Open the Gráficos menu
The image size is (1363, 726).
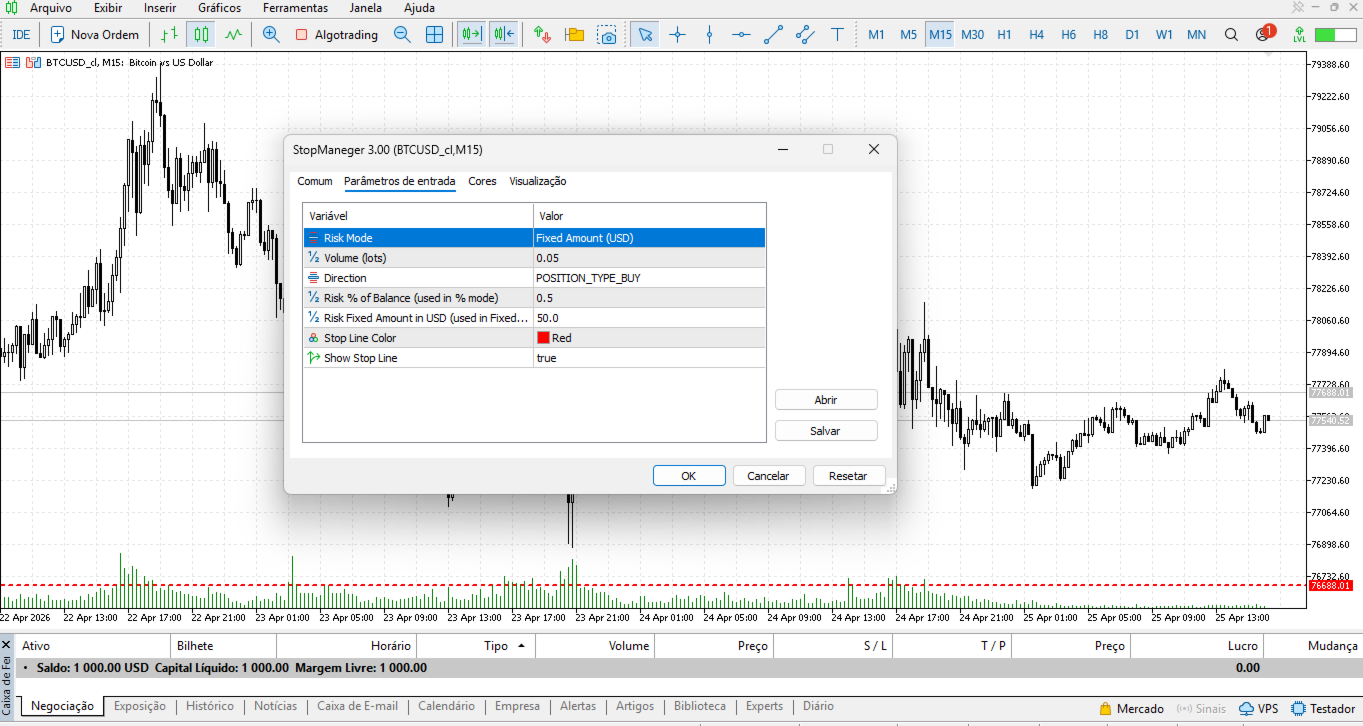pos(219,8)
